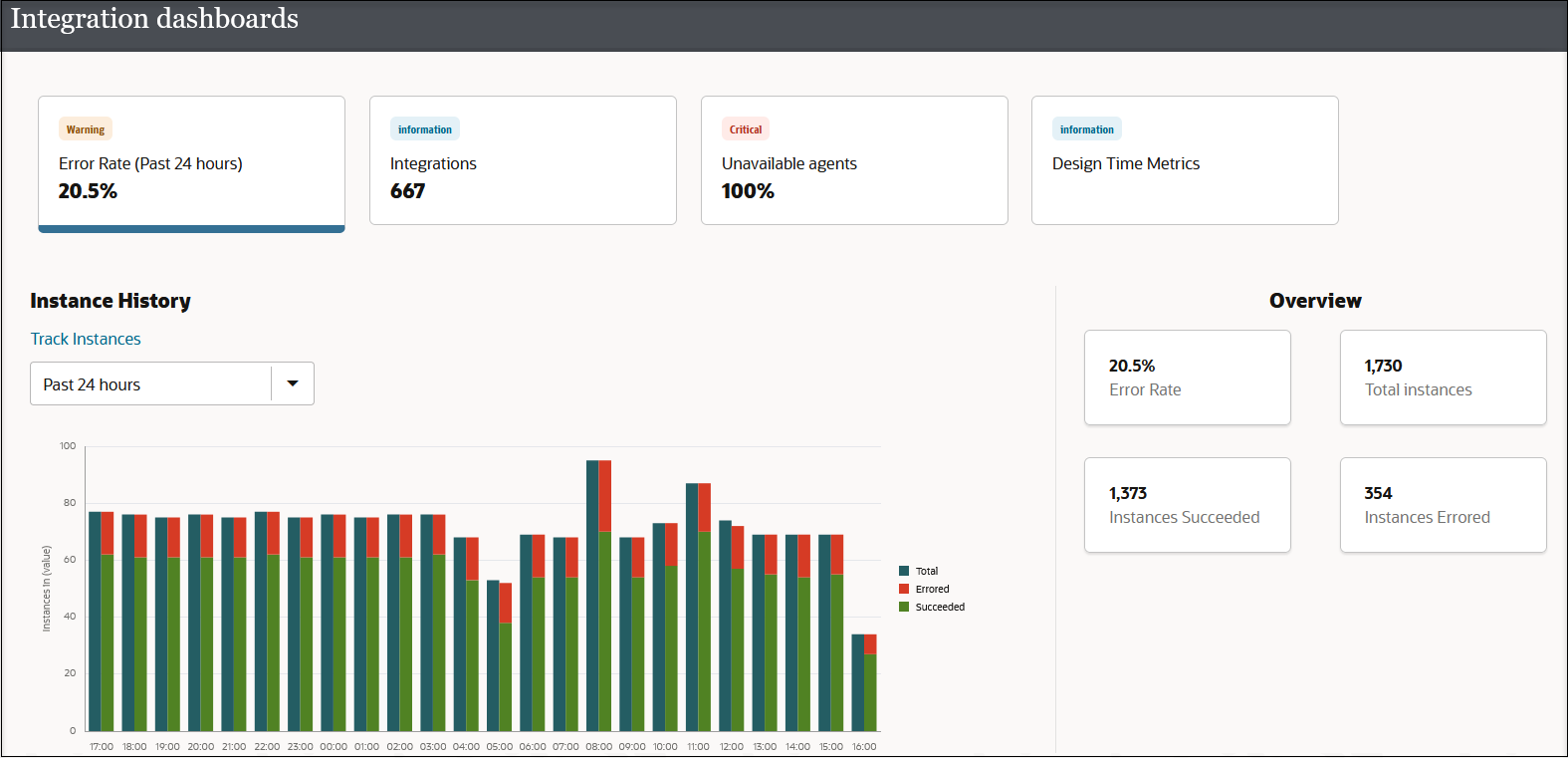Click the 667 value on Integrations card
This screenshot has height=758, width=1568.
click(x=407, y=191)
